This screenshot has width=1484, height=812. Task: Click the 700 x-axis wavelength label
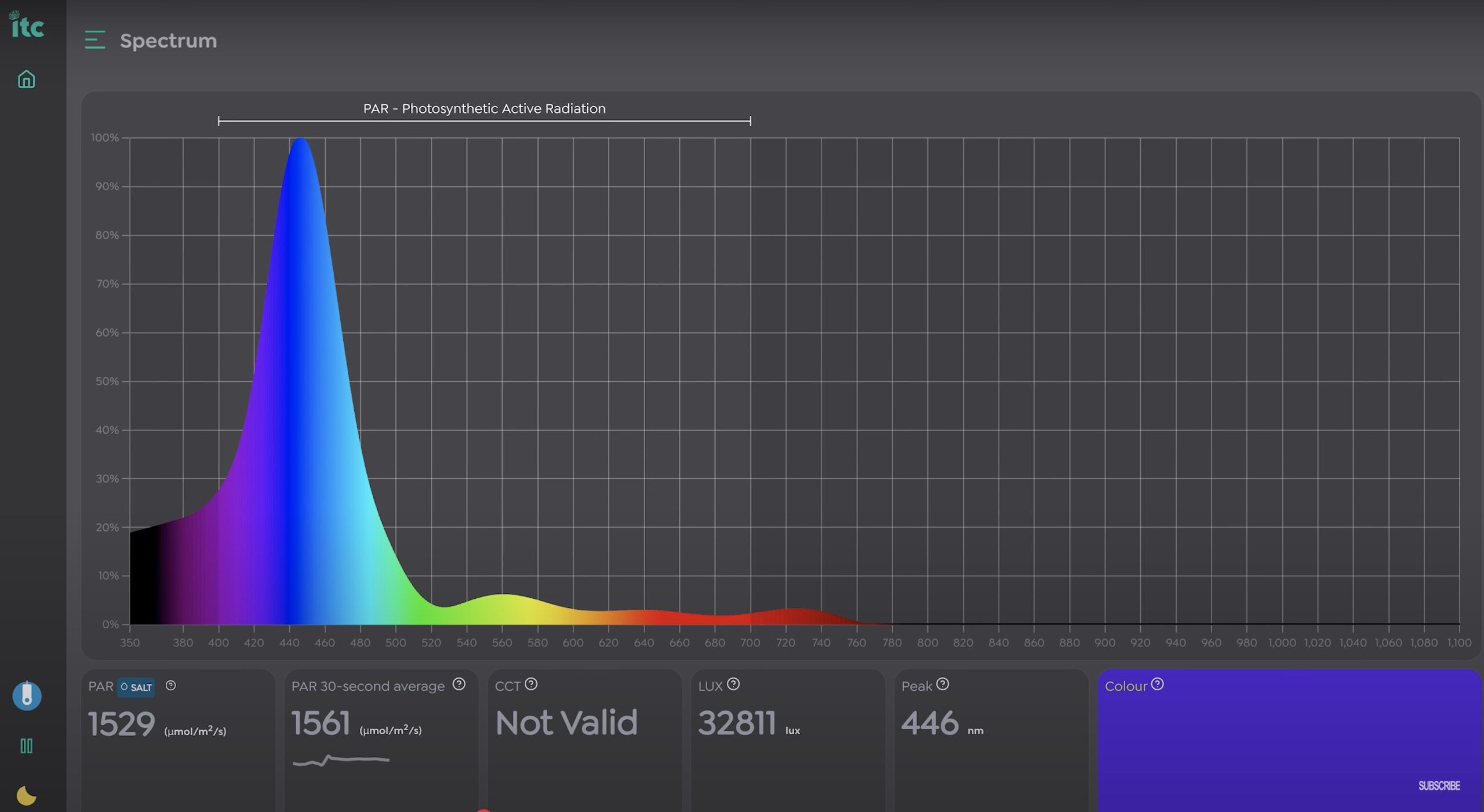(x=750, y=643)
